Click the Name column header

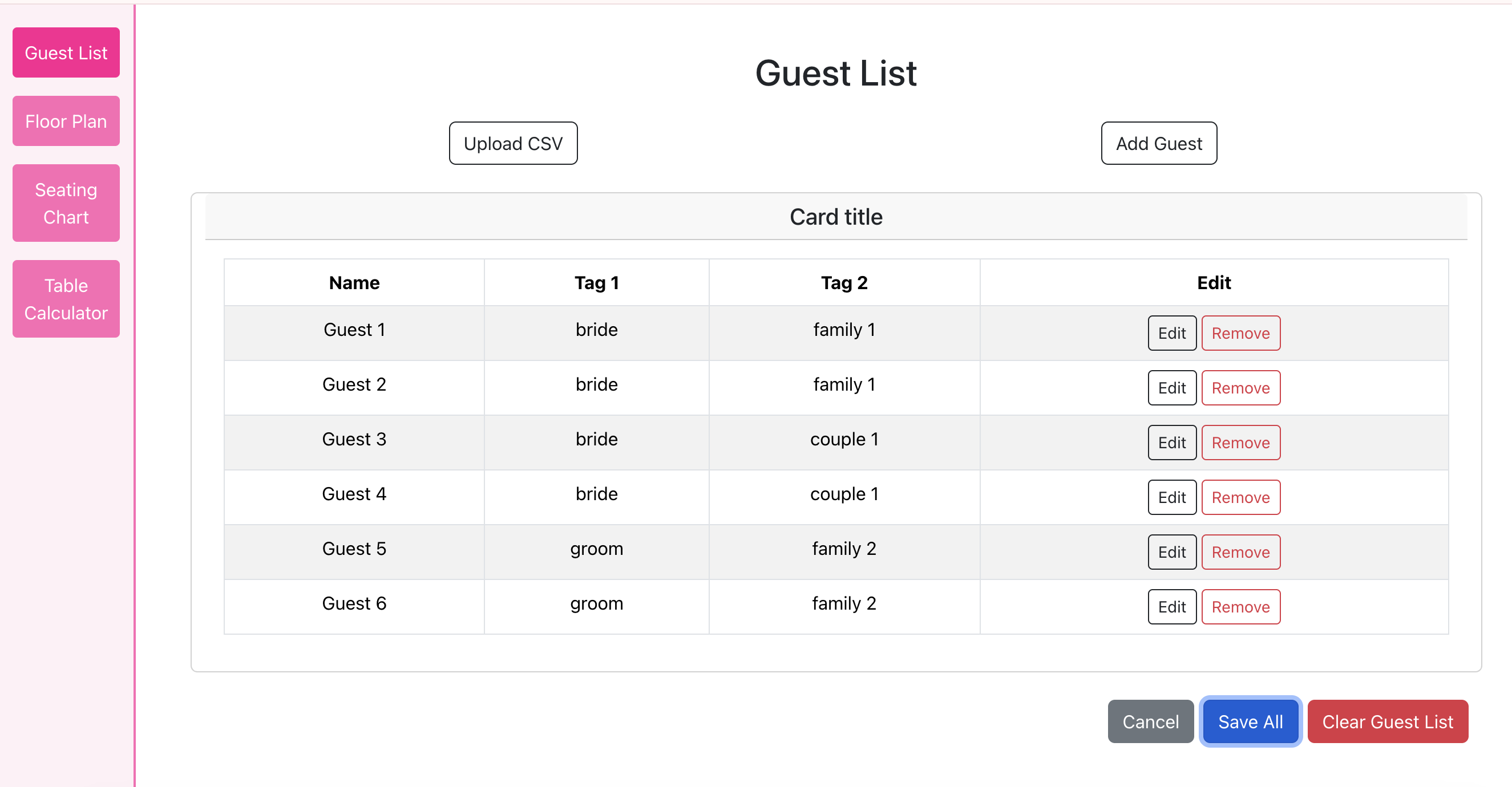tap(354, 283)
